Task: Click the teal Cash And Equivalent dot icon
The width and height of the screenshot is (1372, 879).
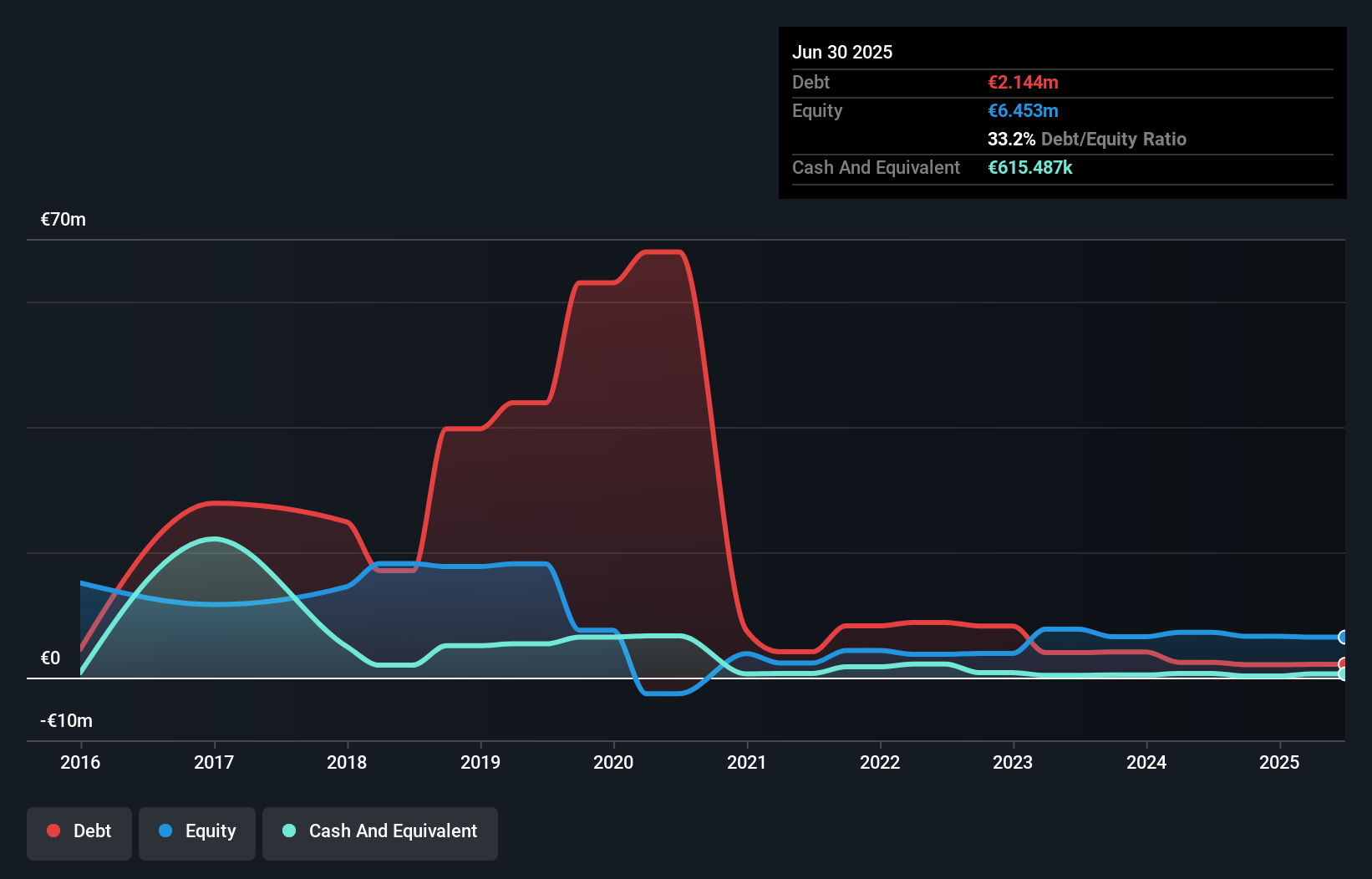Action: point(287,831)
